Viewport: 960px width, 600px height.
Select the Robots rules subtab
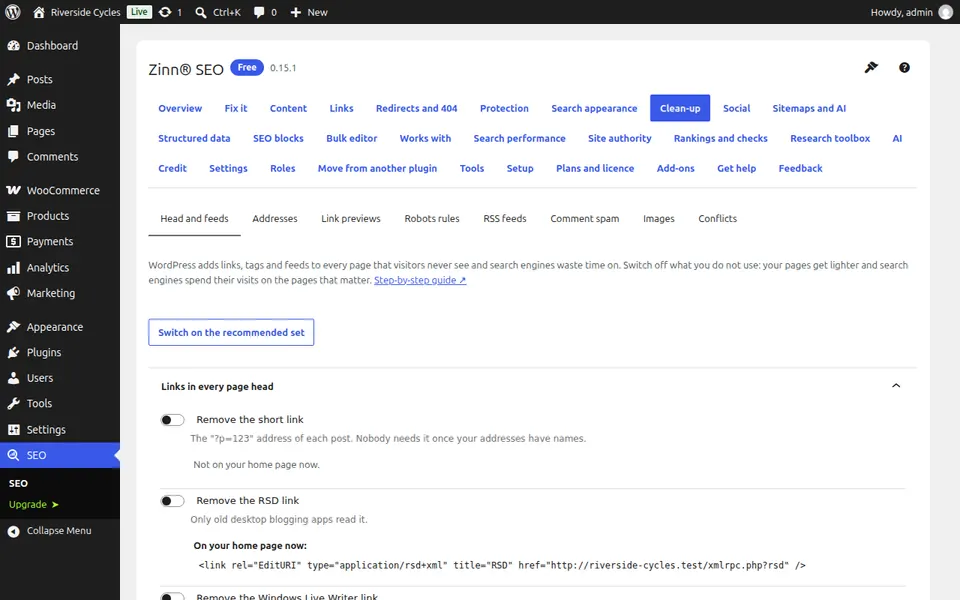432,219
